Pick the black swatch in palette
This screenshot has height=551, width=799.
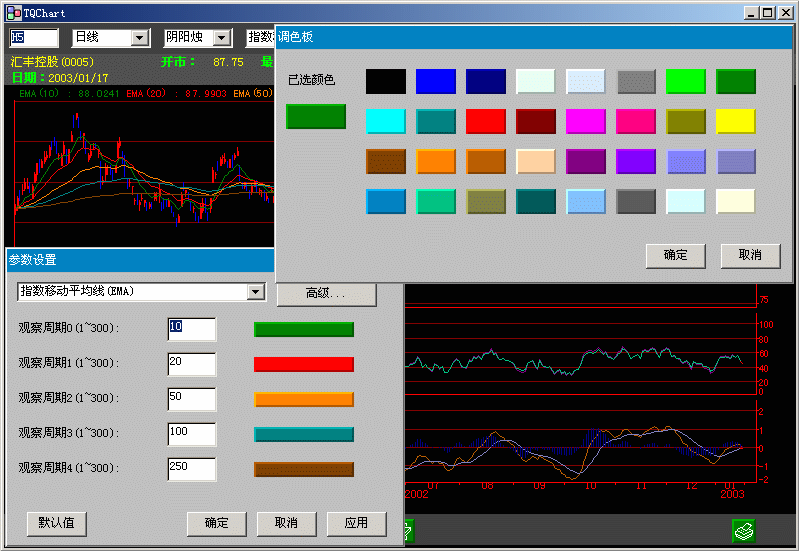[x=386, y=82]
